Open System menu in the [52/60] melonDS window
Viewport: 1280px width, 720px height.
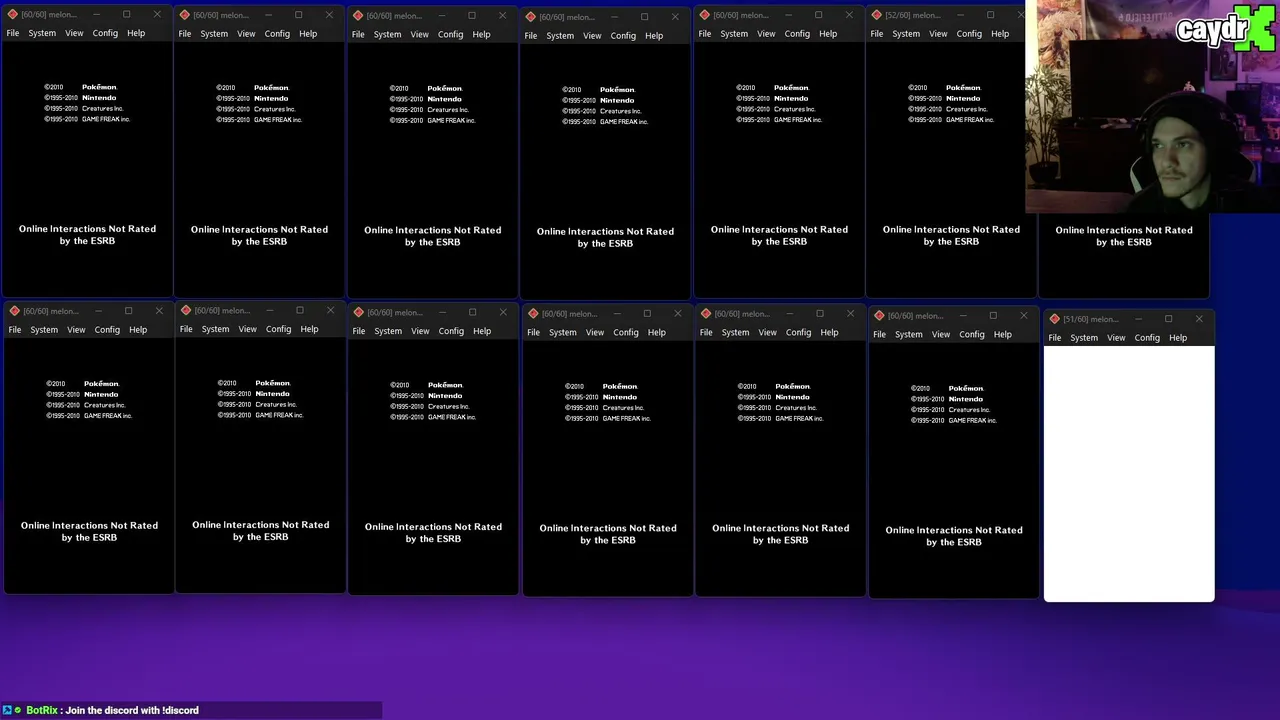coord(906,34)
